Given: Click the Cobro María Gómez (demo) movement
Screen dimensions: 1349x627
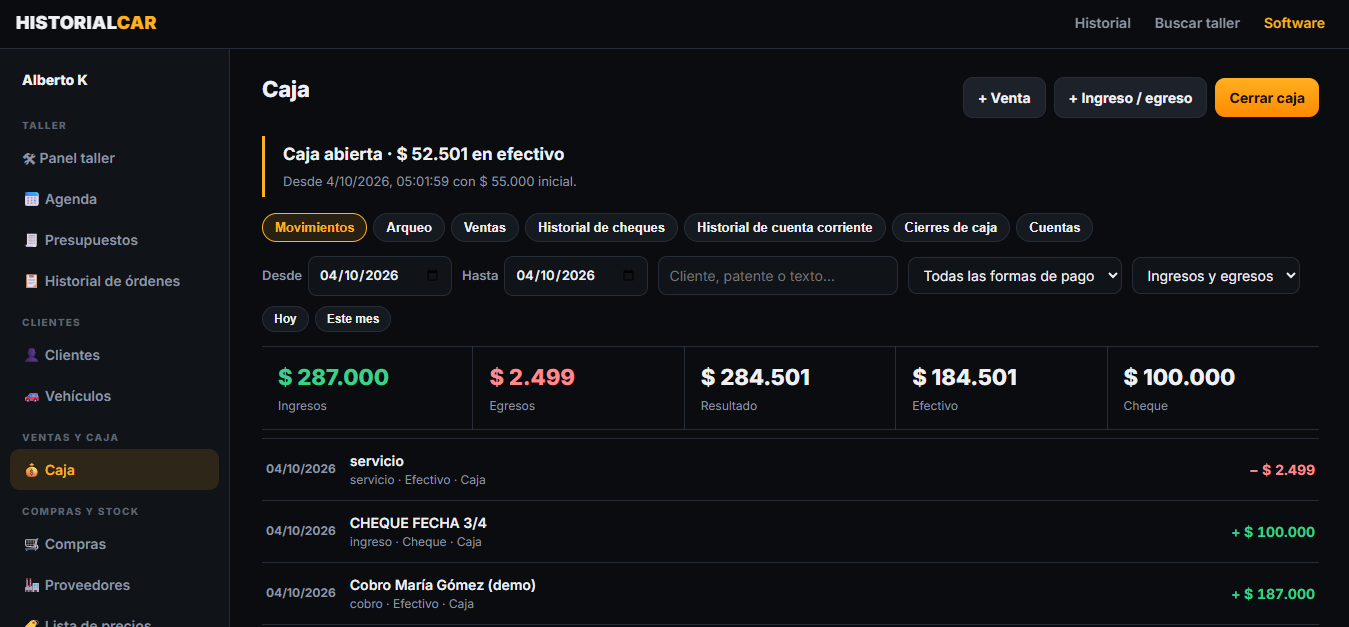Looking at the screenshot, I should click(443, 585).
